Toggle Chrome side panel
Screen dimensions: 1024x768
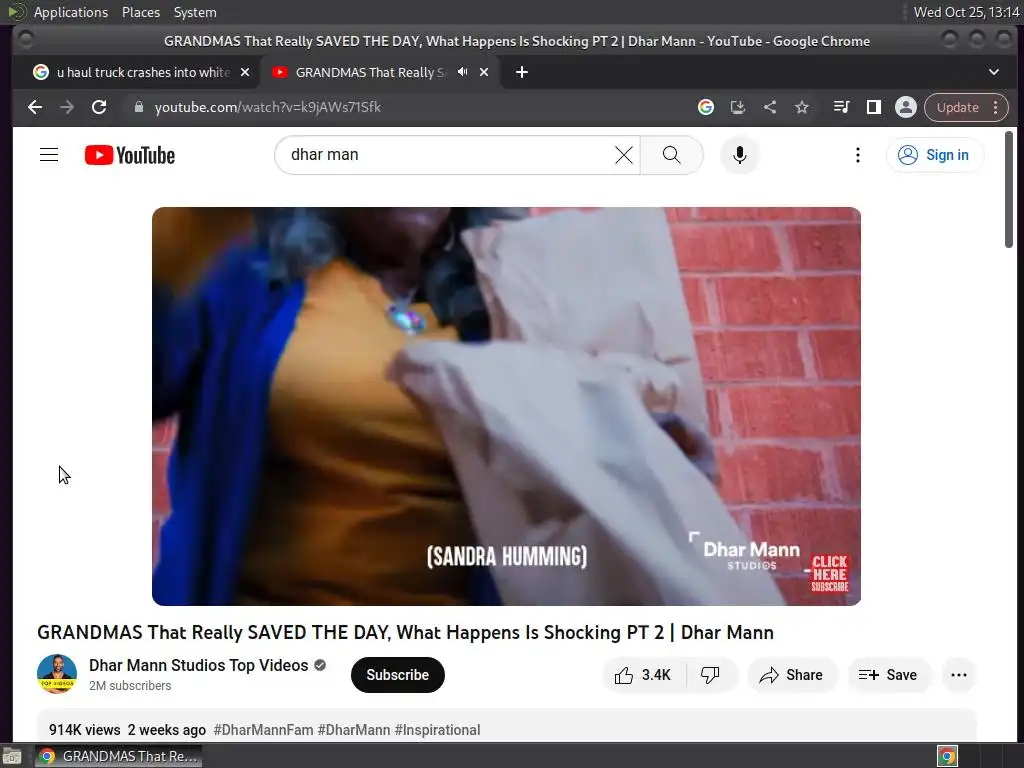pos(873,107)
